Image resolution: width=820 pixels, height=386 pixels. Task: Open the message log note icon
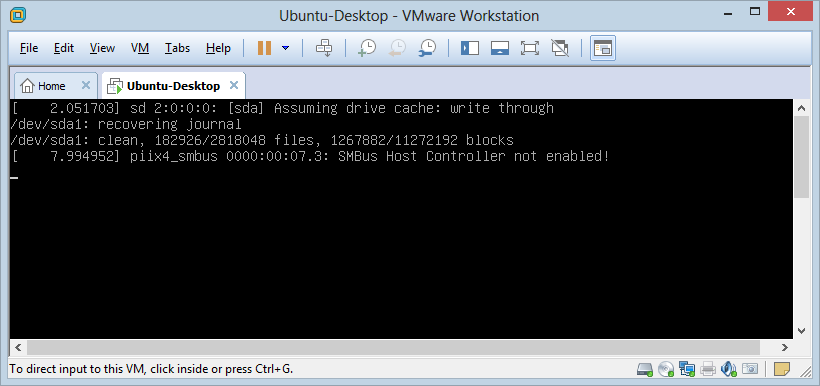(x=782, y=369)
